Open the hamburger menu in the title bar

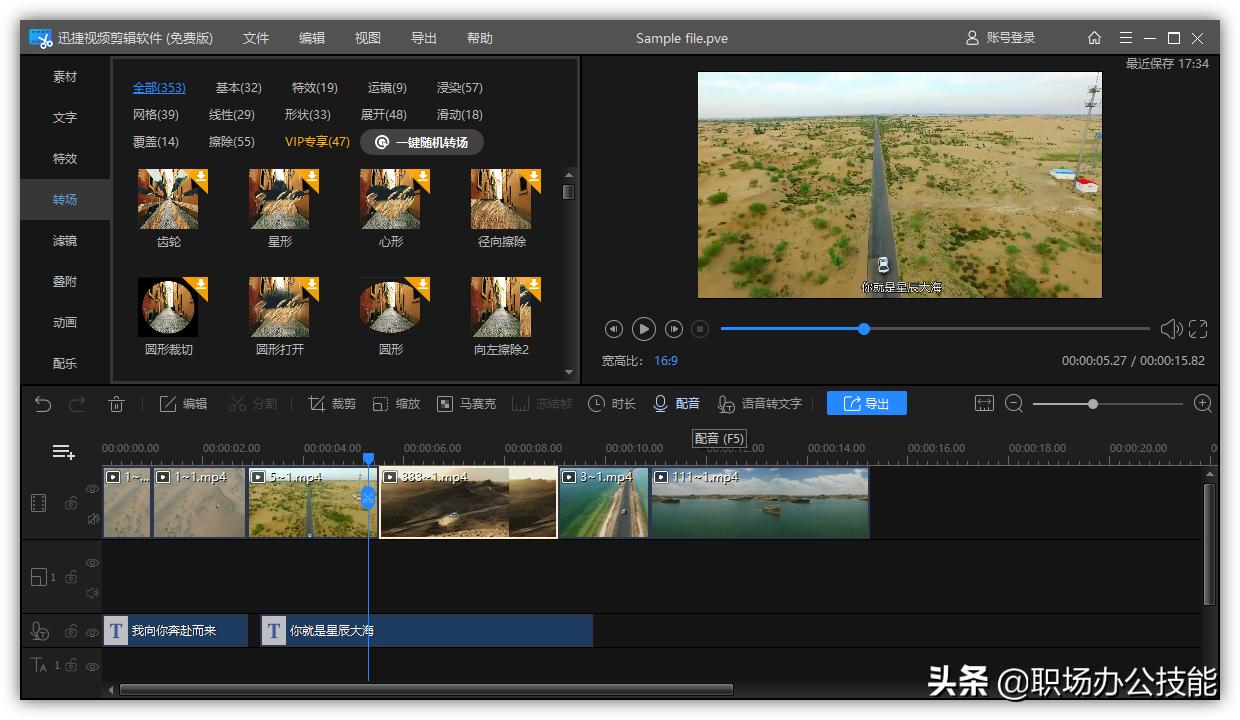click(1126, 38)
